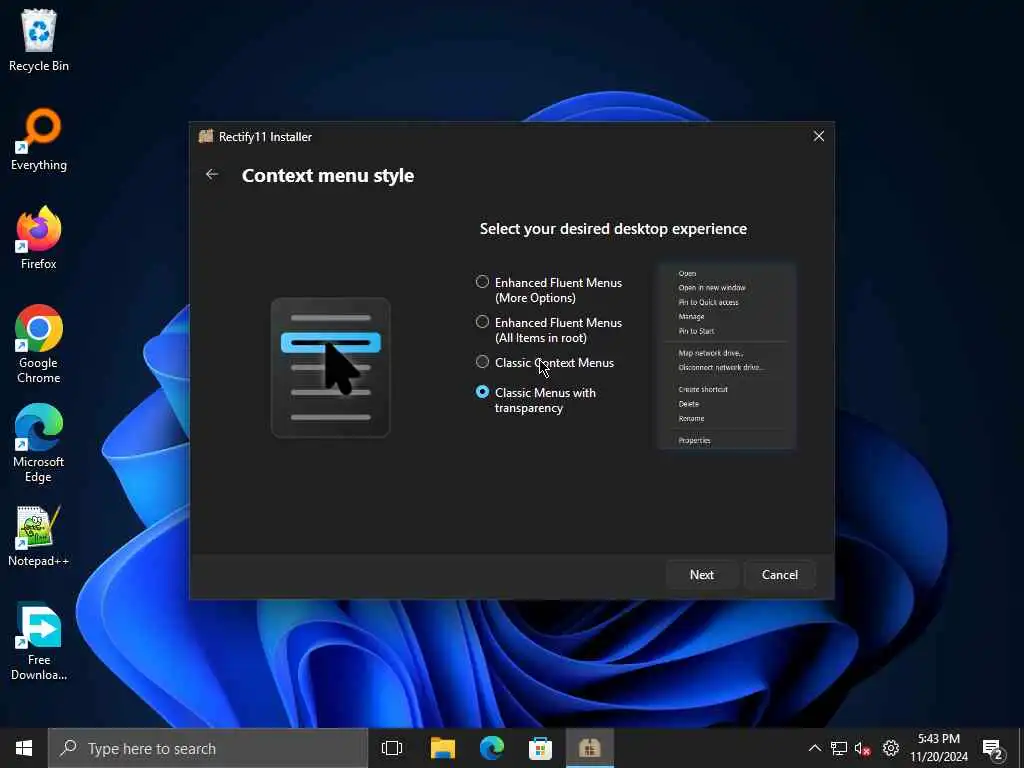The image size is (1024, 768).
Task: Click the Next button
Action: [x=702, y=575]
